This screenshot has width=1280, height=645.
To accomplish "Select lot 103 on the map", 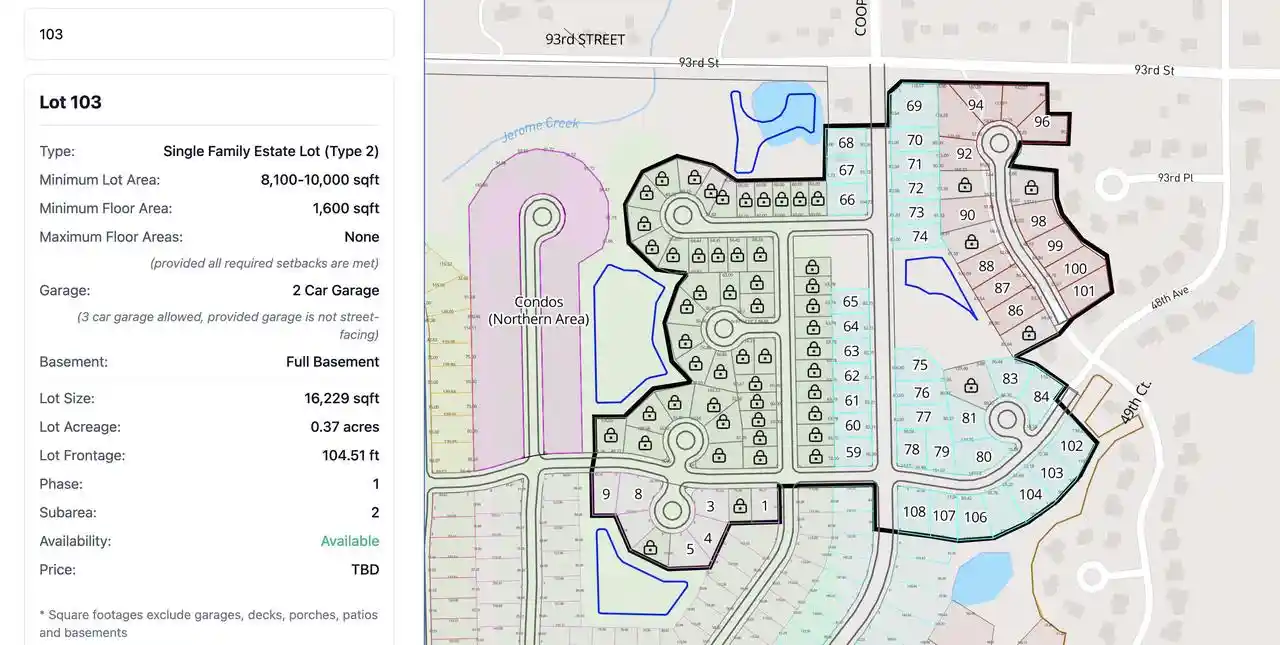I will [1052, 473].
